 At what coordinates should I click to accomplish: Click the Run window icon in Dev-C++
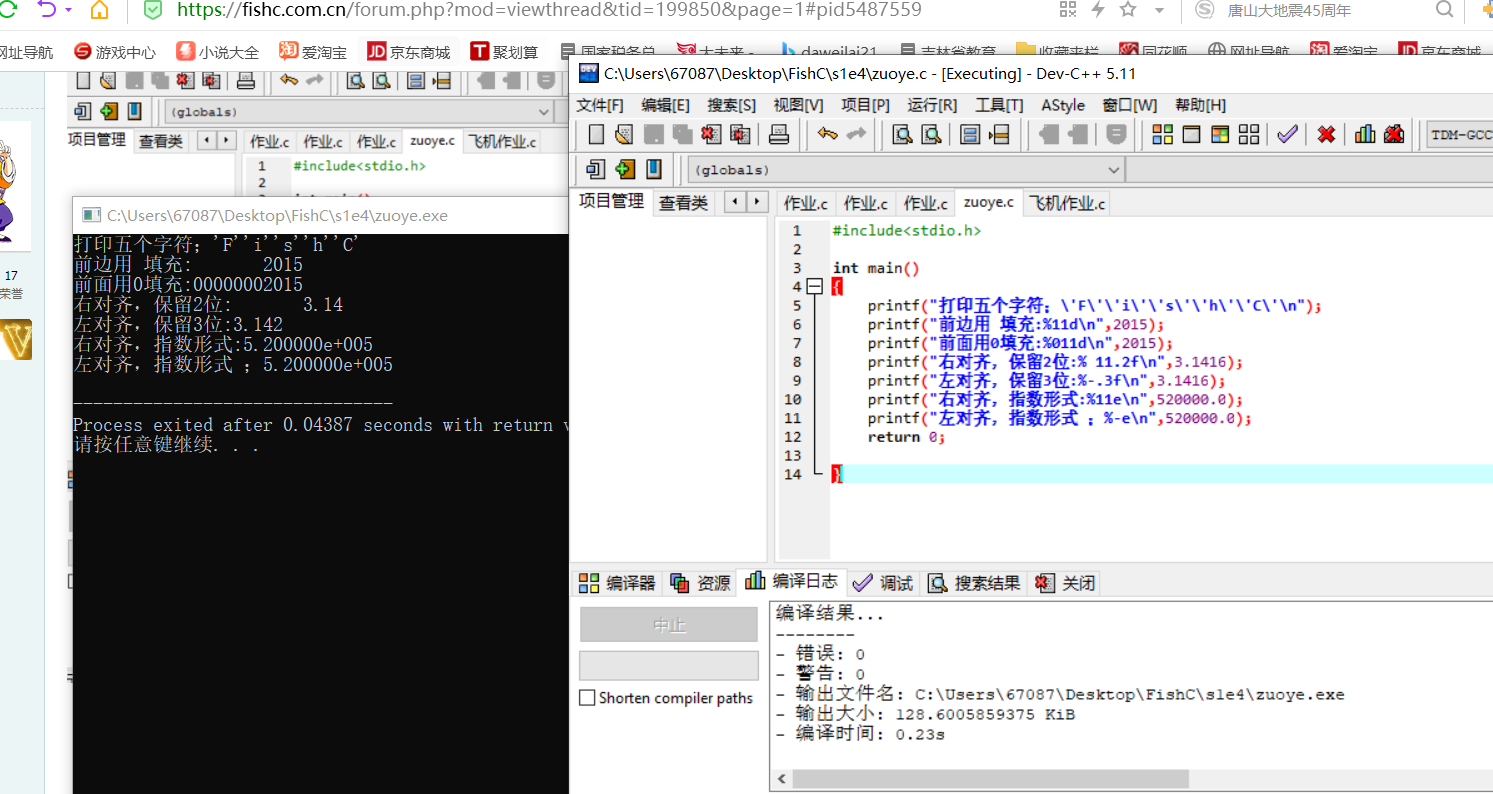pos(1191,134)
